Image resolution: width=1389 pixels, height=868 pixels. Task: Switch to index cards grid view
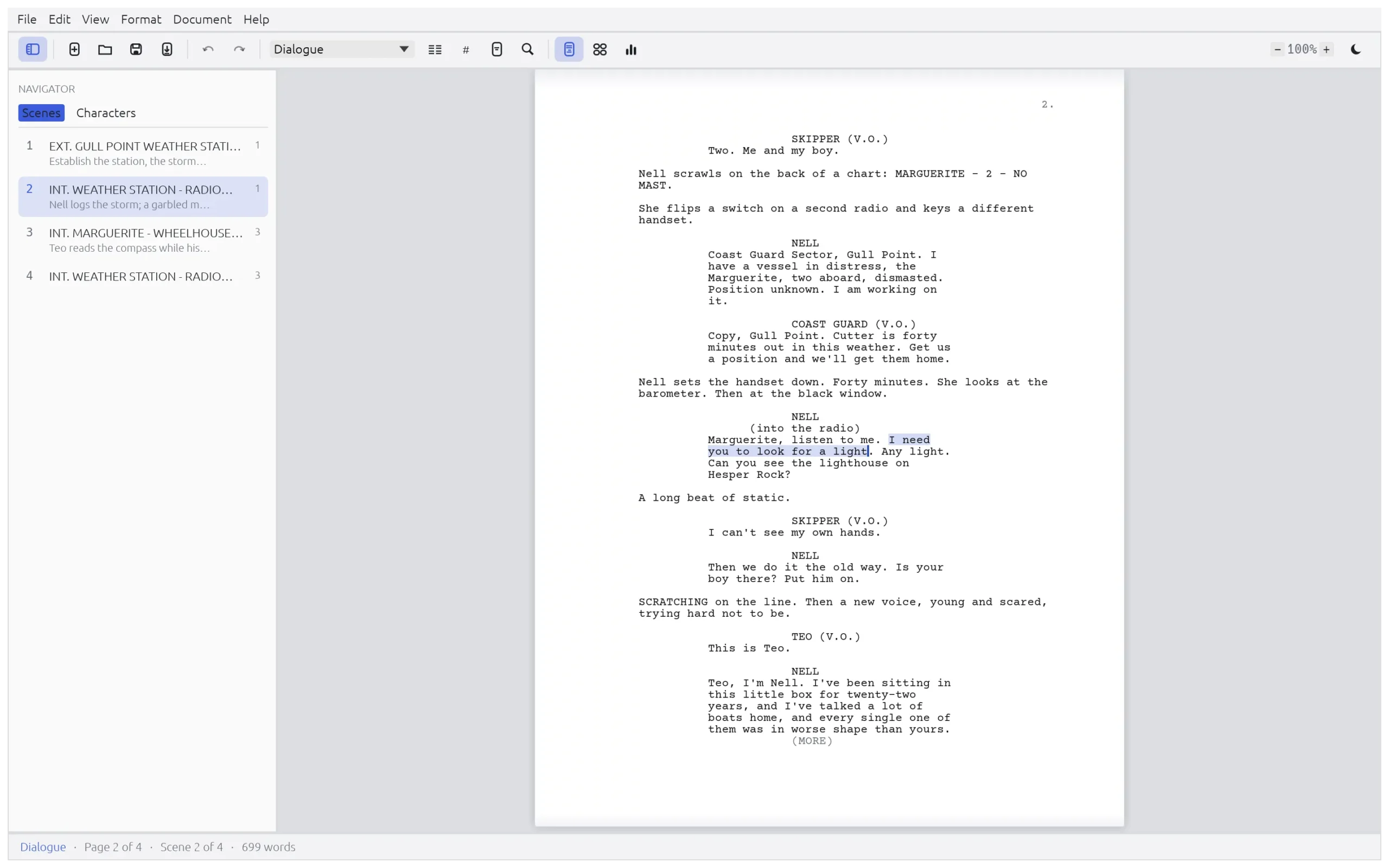[600, 49]
